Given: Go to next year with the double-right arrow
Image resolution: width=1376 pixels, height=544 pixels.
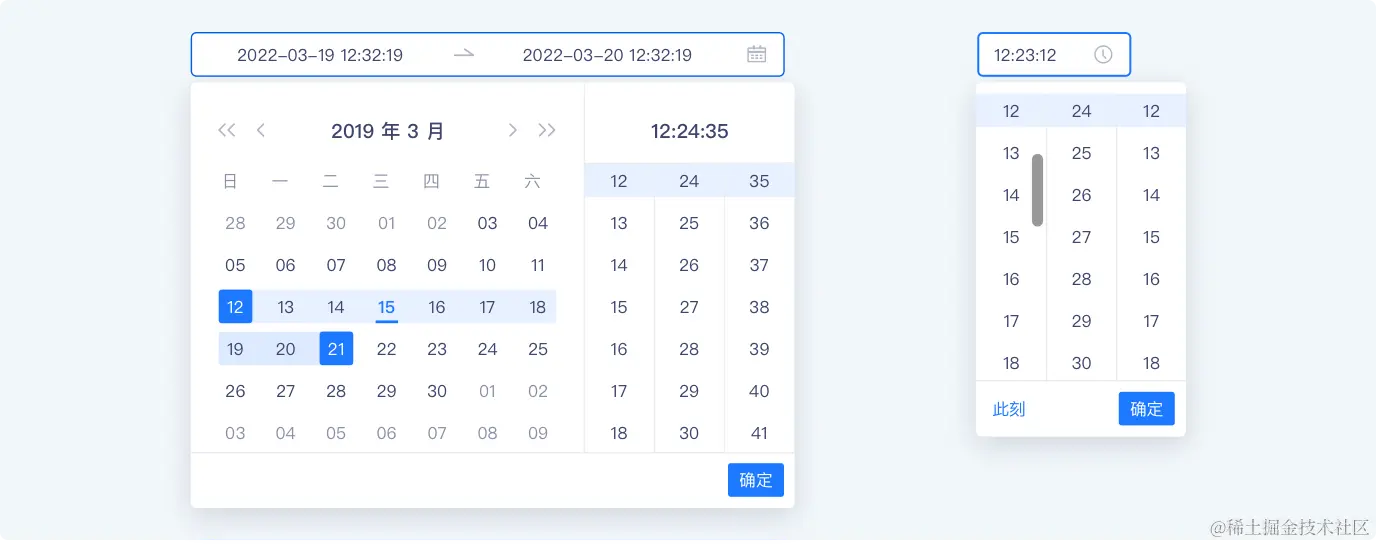Looking at the screenshot, I should point(547,130).
